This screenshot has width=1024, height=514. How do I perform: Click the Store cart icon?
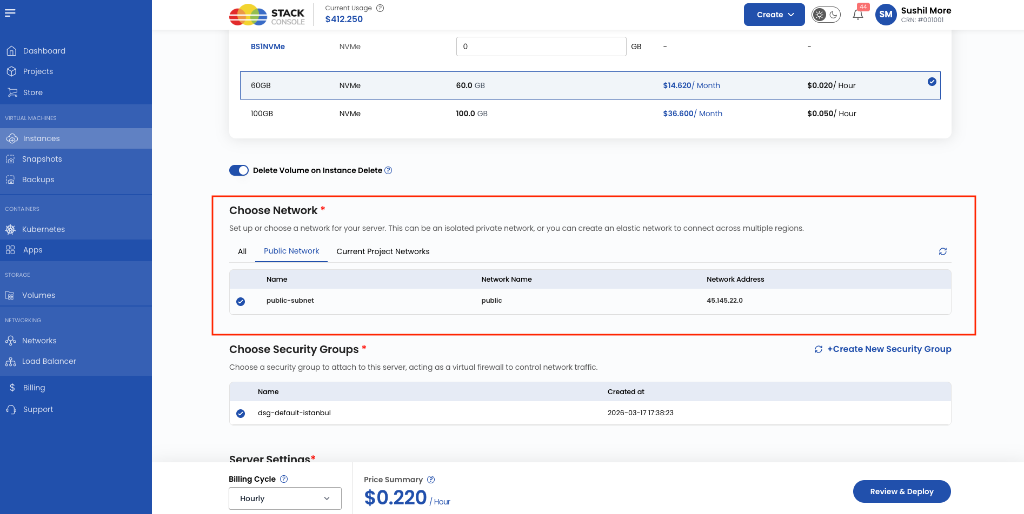pos(10,92)
